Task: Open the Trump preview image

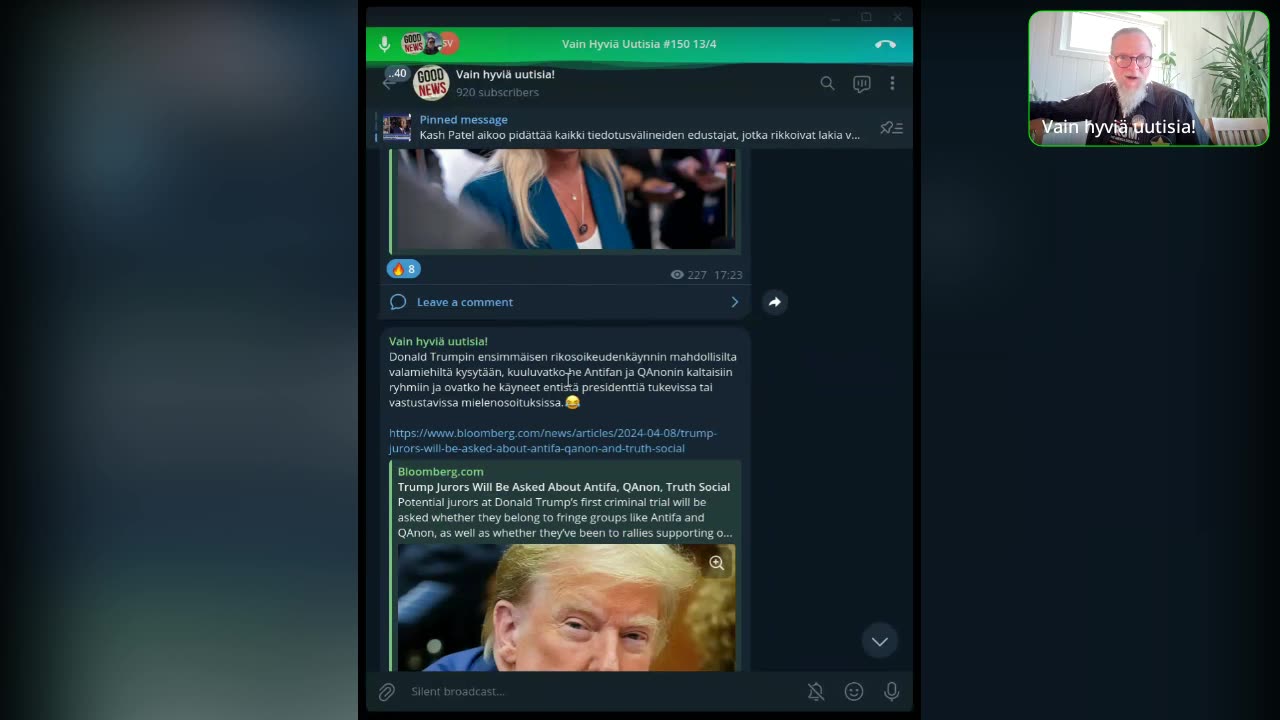Action: 566,607
